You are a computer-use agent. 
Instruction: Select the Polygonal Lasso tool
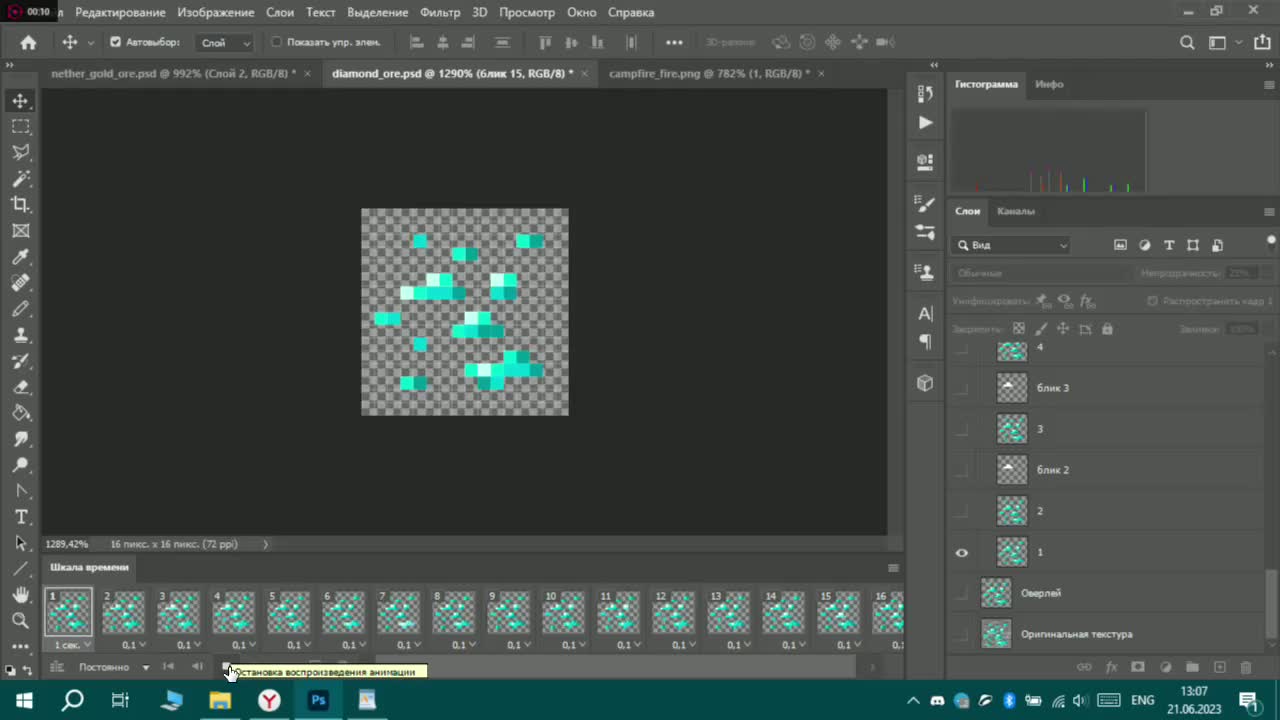(20, 153)
